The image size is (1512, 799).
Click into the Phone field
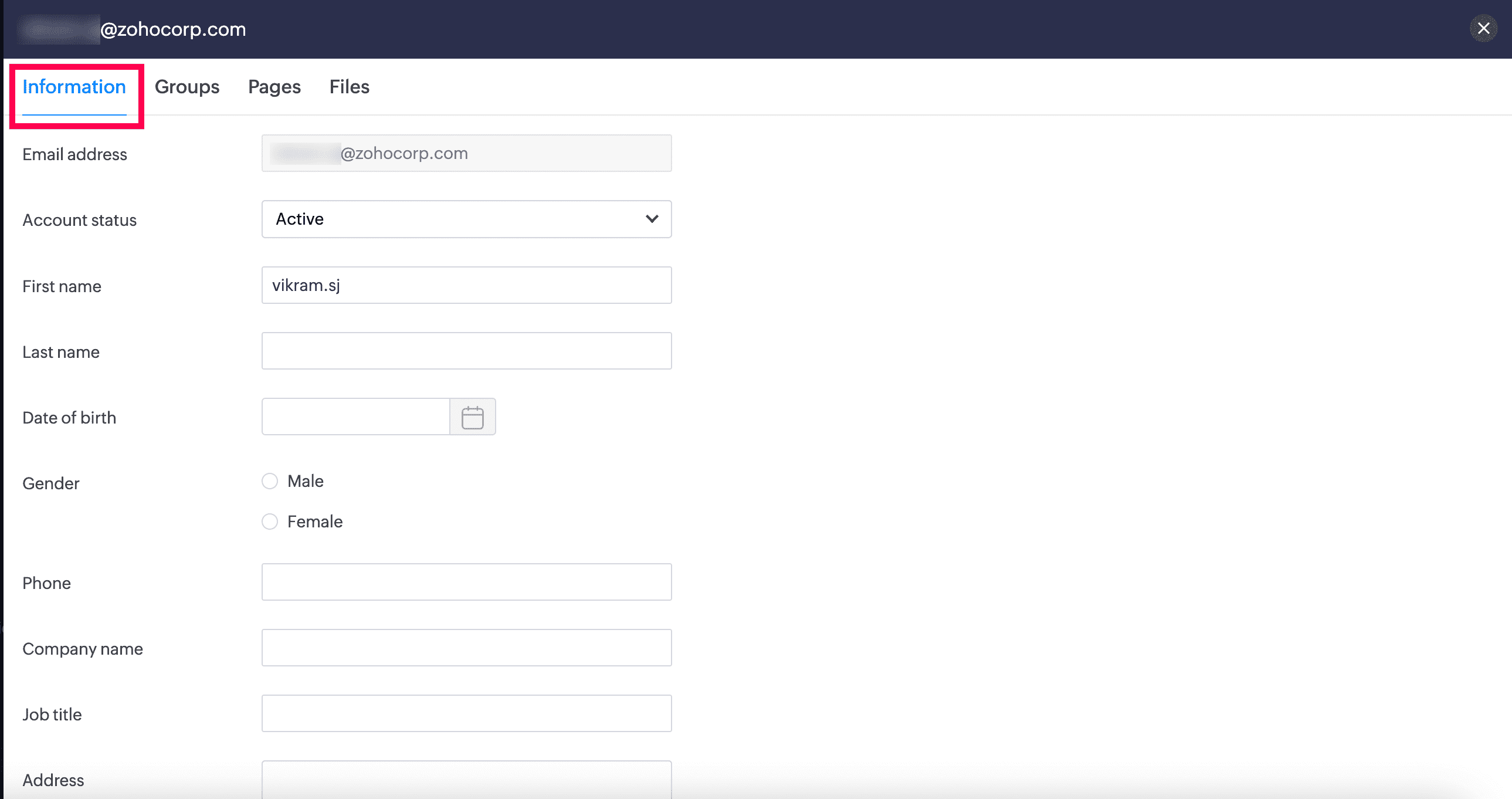pos(466,583)
